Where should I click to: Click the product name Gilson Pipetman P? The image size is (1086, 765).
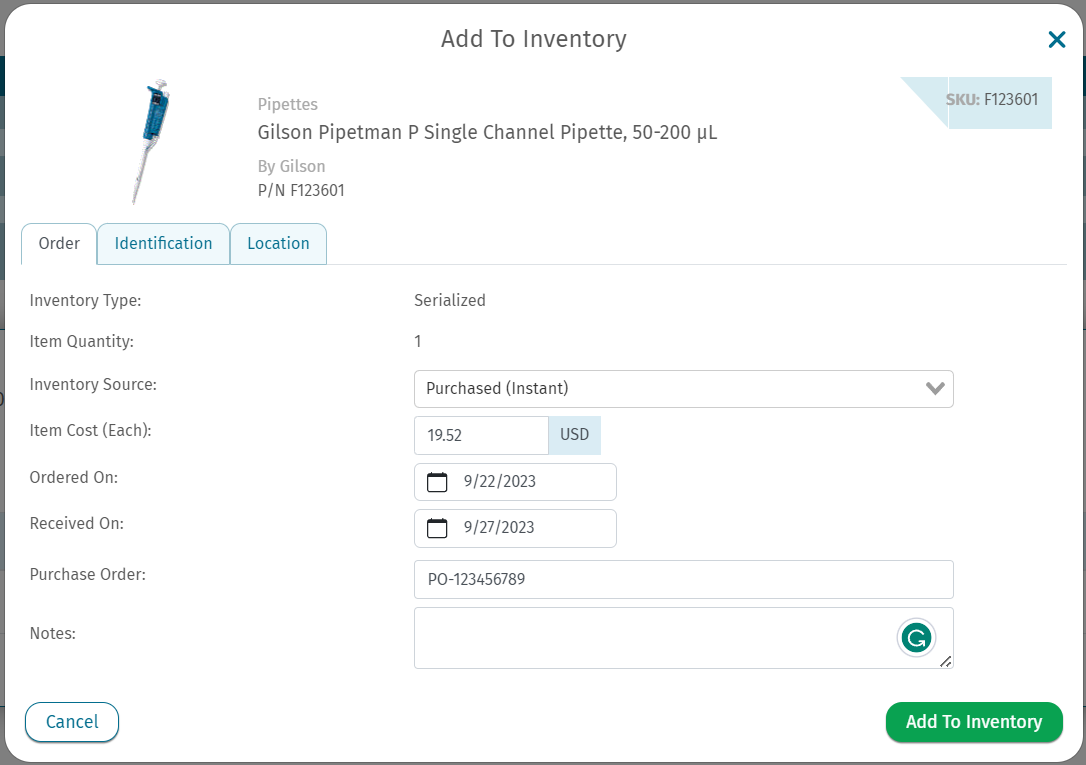click(x=487, y=132)
